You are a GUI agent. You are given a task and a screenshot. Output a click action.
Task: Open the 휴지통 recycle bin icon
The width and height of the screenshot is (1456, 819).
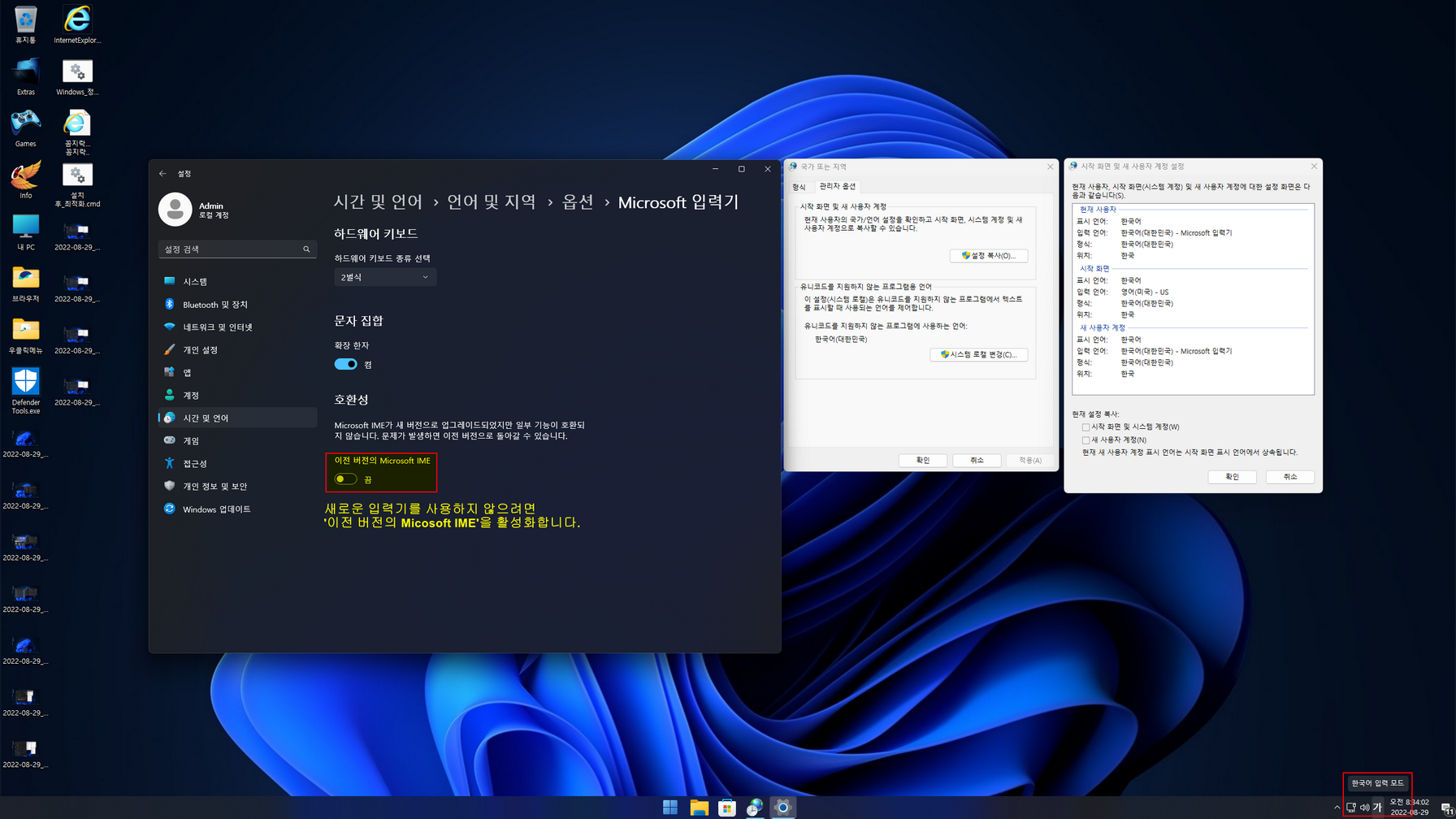click(25, 24)
